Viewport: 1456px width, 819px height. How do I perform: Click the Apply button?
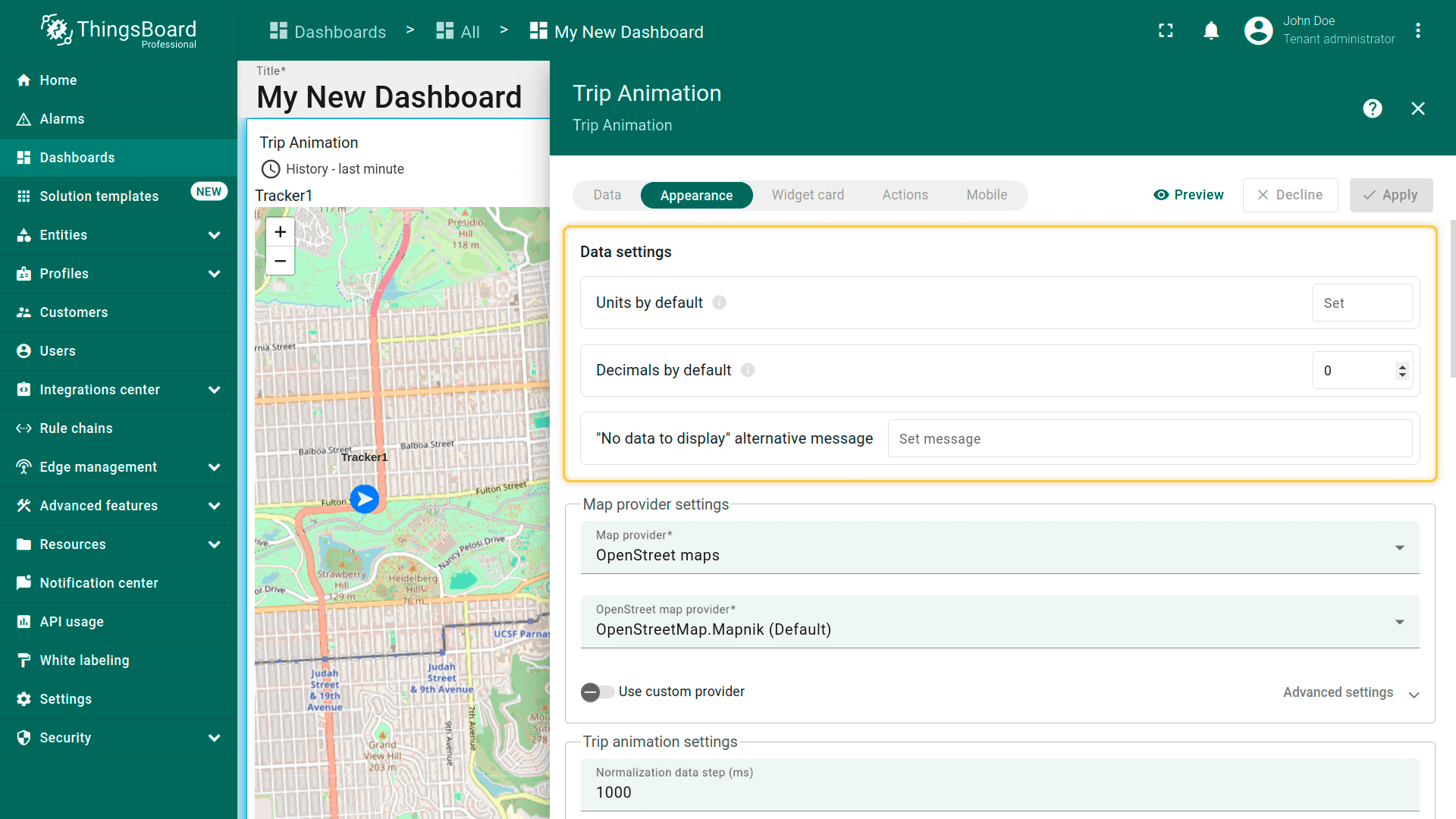pos(1391,195)
